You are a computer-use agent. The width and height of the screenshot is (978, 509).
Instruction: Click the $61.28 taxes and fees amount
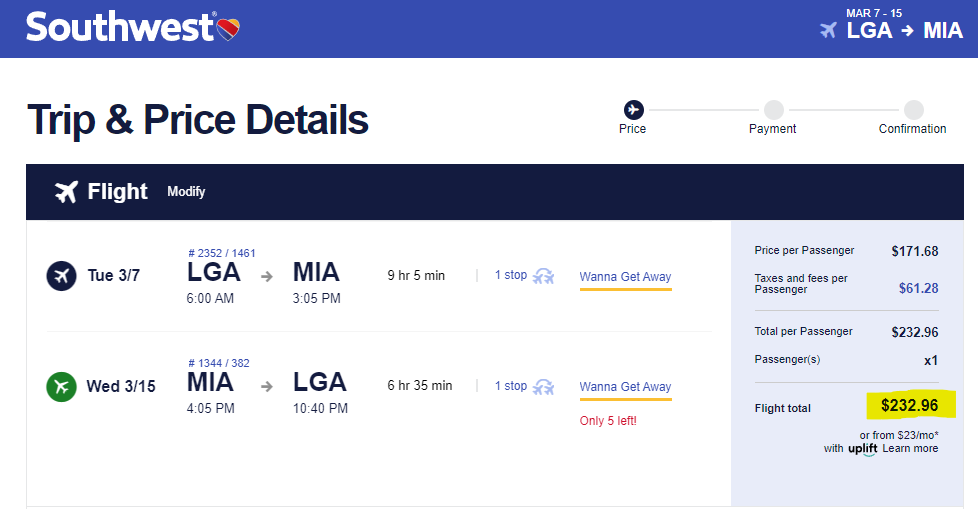pos(918,288)
